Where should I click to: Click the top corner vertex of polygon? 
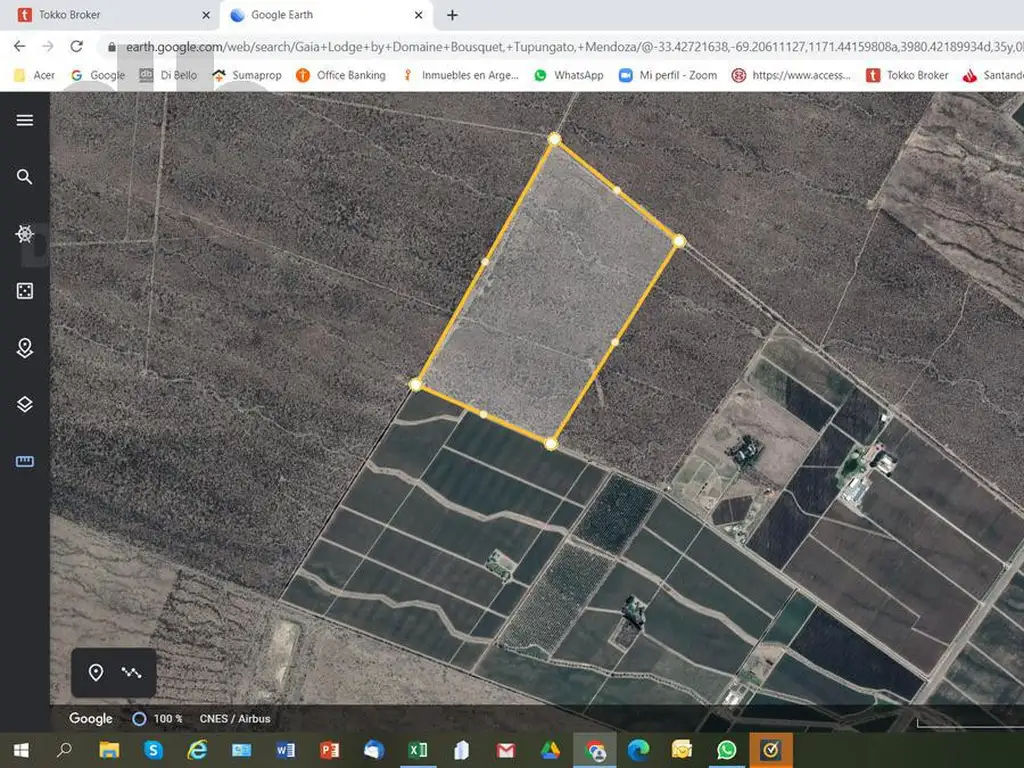click(554, 139)
